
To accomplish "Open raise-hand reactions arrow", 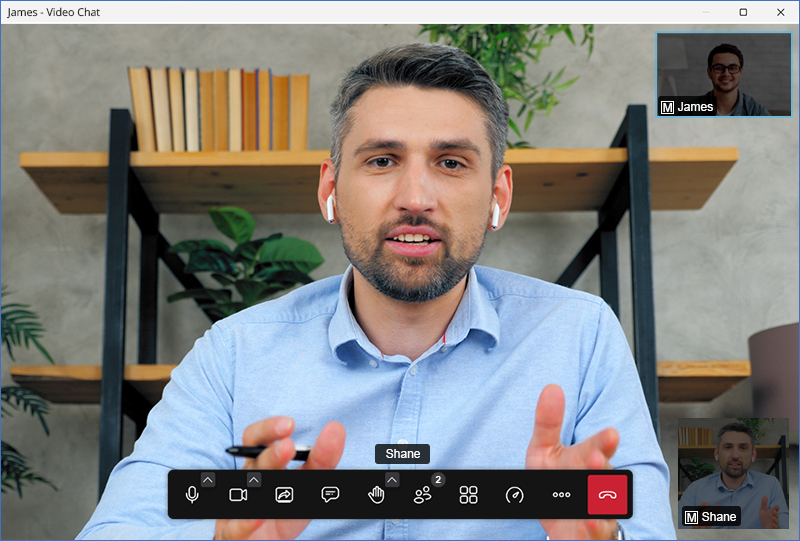I will [x=392, y=480].
